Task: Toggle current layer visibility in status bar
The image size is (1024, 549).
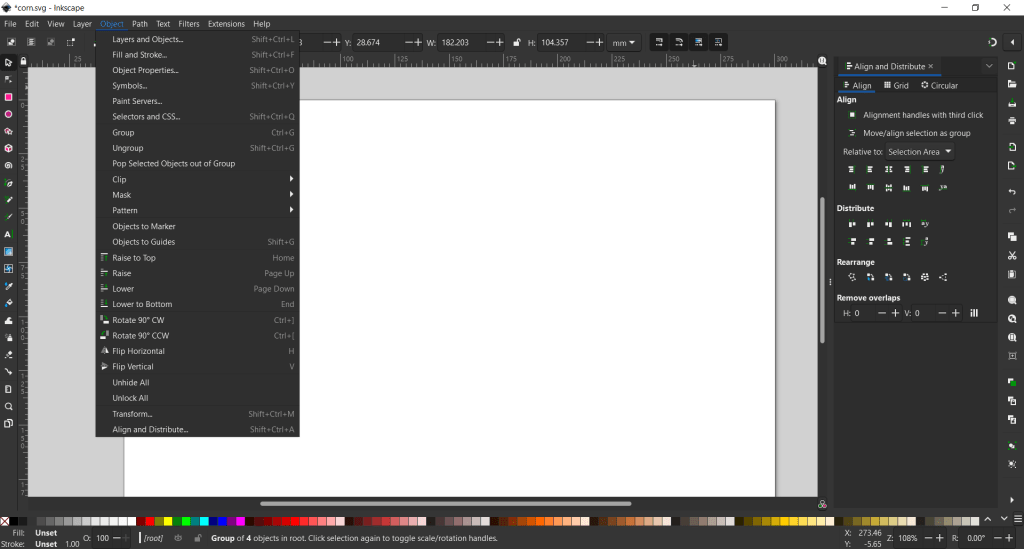Action: point(178,538)
